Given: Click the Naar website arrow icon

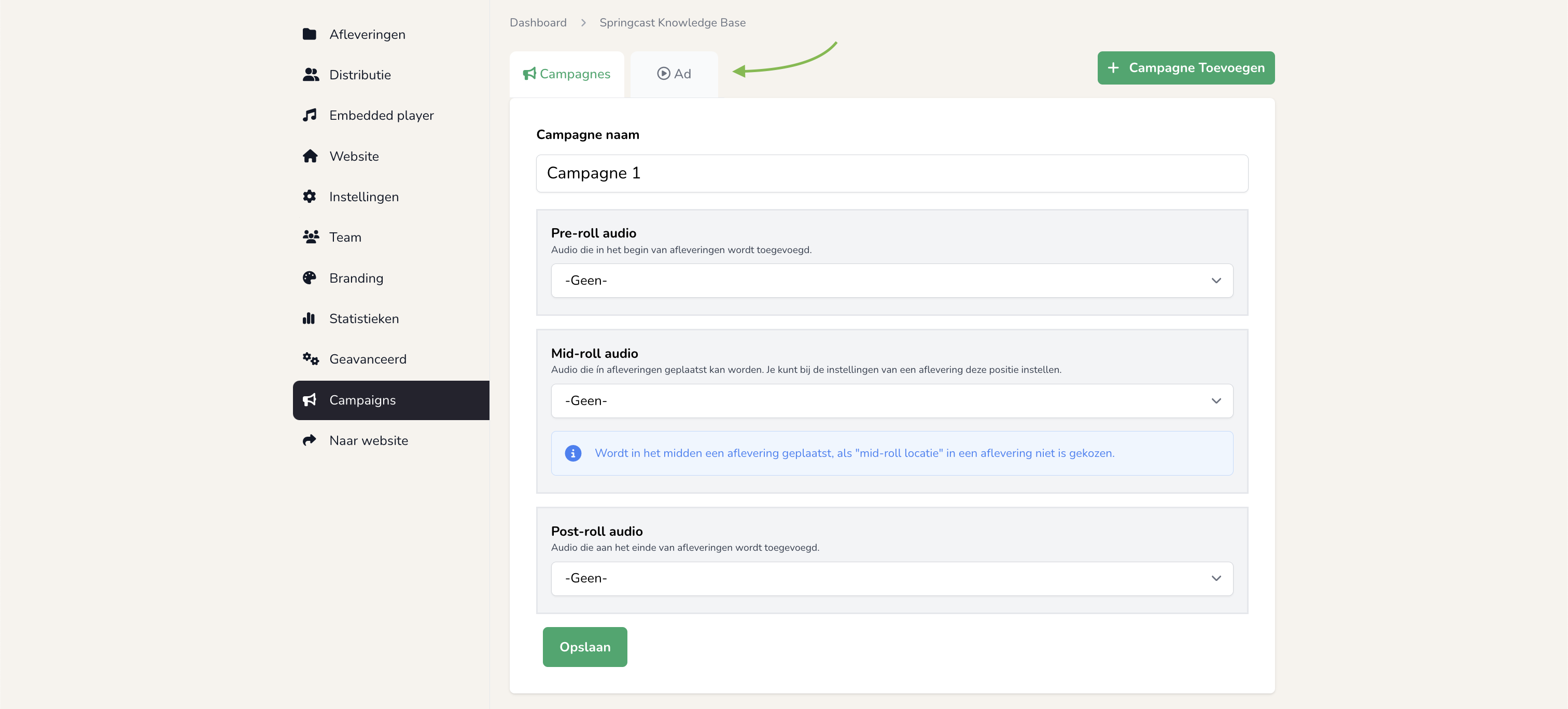Looking at the screenshot, I should [309, 440].
